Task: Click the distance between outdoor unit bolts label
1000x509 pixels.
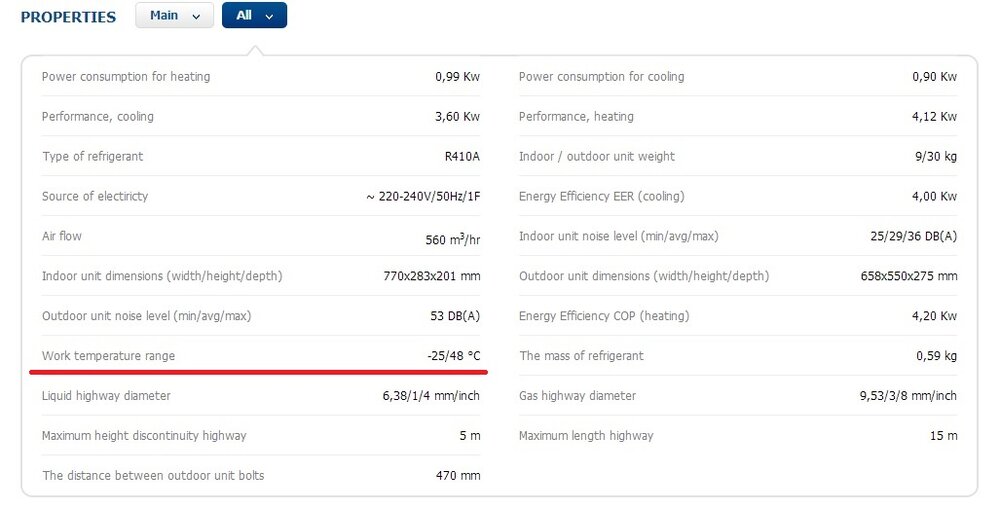Action: point(153,475)
